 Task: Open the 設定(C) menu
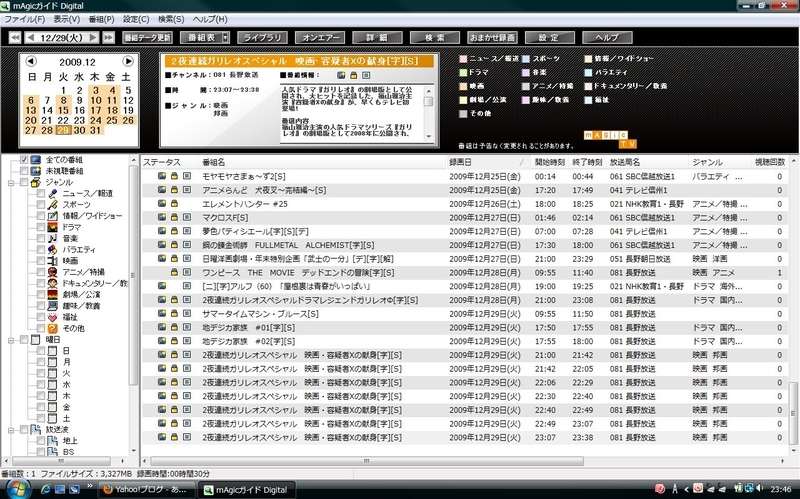click(x=136, y=19)
